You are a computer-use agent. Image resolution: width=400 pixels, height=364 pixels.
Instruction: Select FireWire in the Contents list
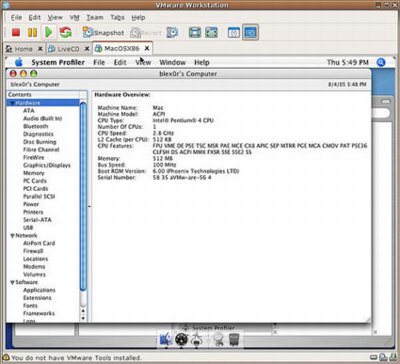pyautogui.click(x=34, y=157)
